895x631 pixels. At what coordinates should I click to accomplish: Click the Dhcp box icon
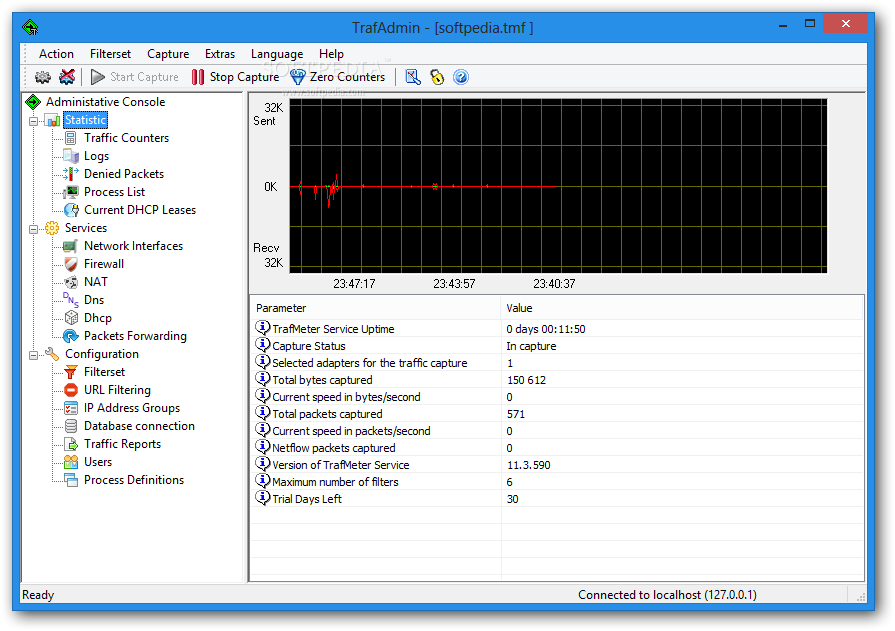(71, 317)
